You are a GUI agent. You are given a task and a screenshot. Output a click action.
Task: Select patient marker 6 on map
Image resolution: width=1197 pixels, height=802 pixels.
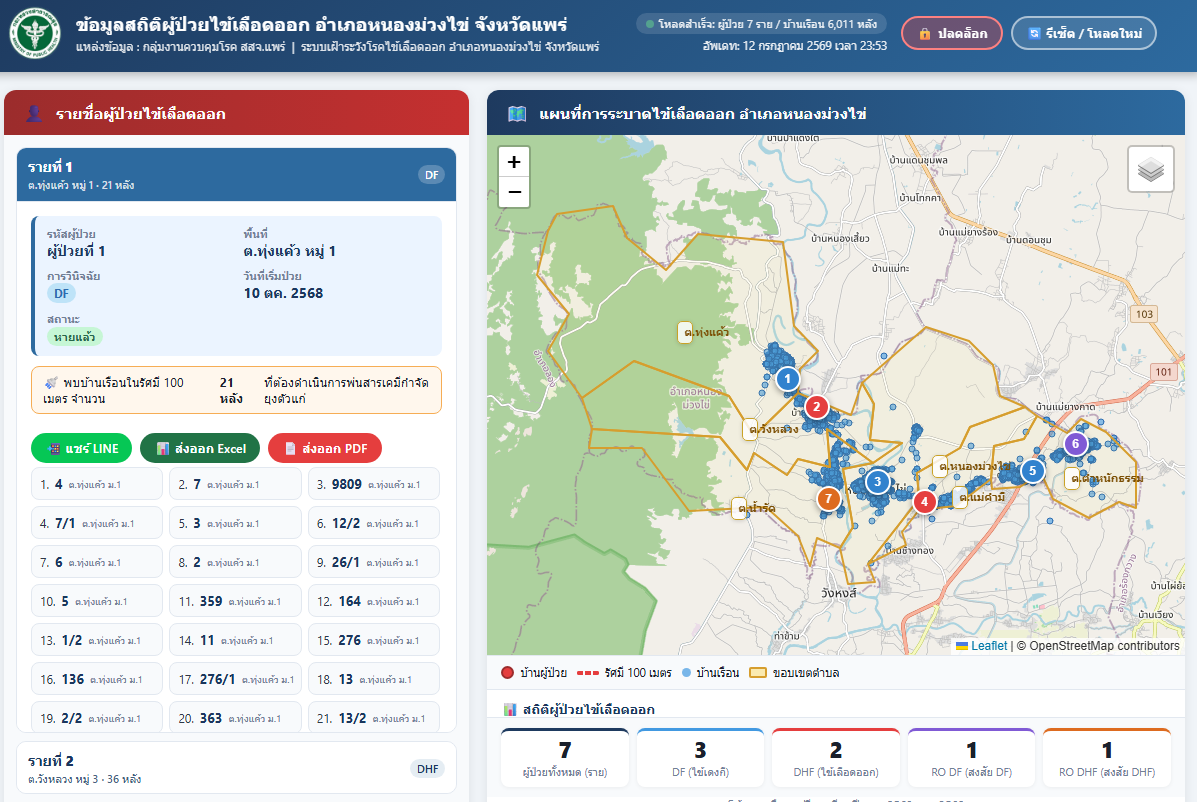(x=1076, y=443)
